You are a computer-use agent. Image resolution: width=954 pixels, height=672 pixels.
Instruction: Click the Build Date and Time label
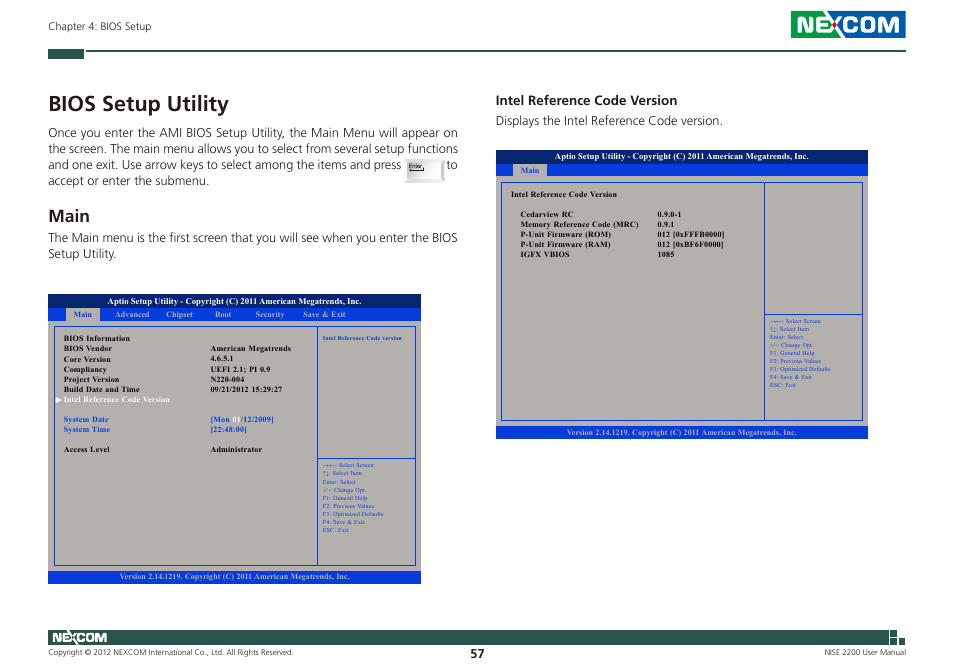(102, 389)
